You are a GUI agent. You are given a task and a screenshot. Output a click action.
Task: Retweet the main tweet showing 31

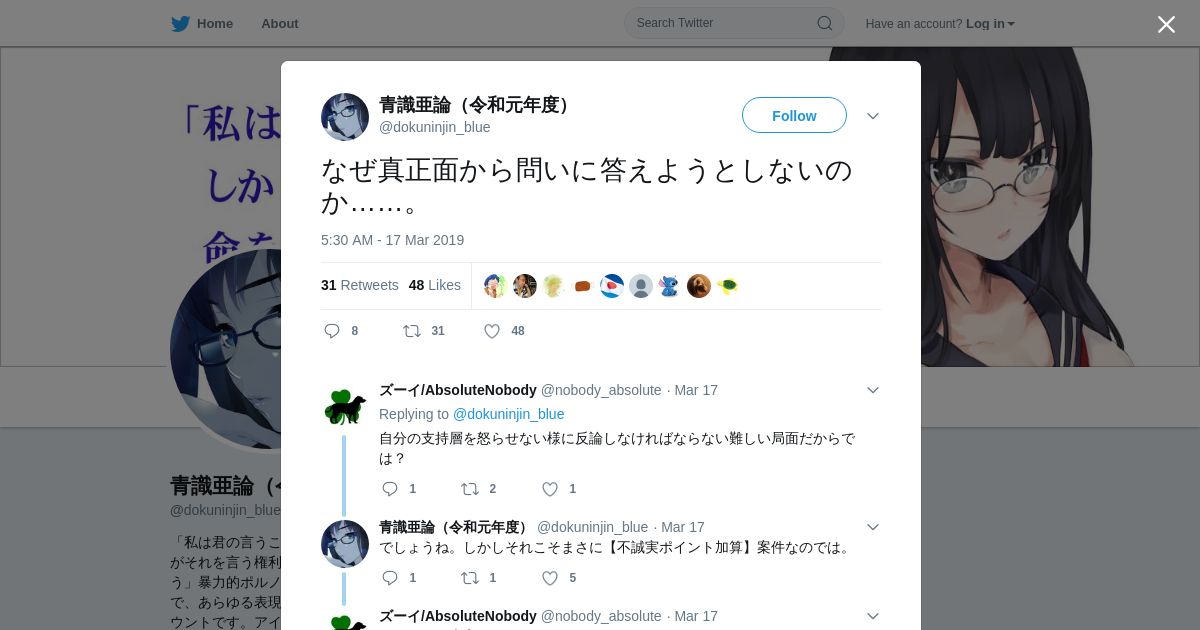point(411,331)
